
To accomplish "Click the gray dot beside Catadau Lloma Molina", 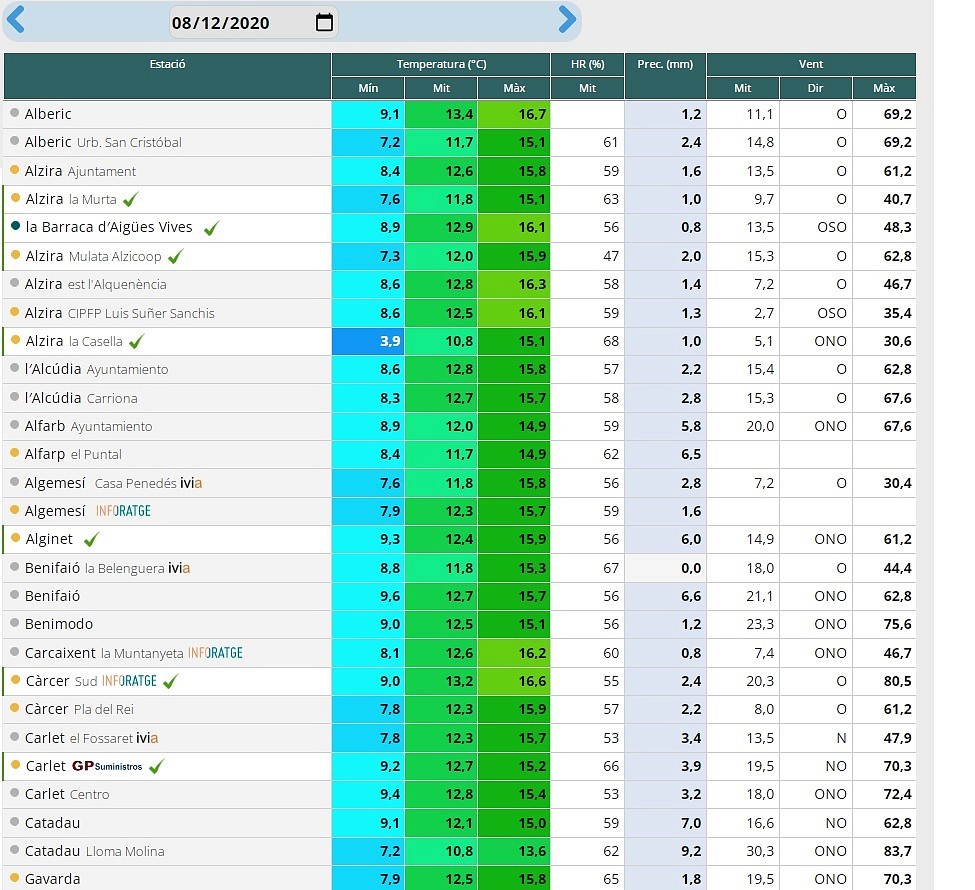I will (15, 849).
